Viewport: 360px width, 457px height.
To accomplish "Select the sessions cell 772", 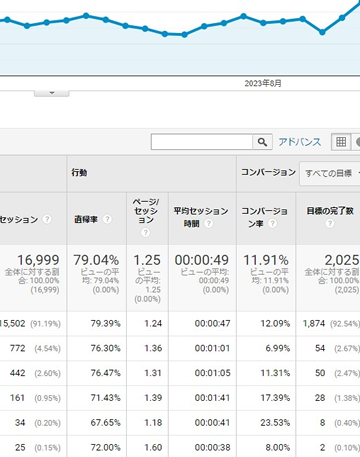I will click(17, 348).
